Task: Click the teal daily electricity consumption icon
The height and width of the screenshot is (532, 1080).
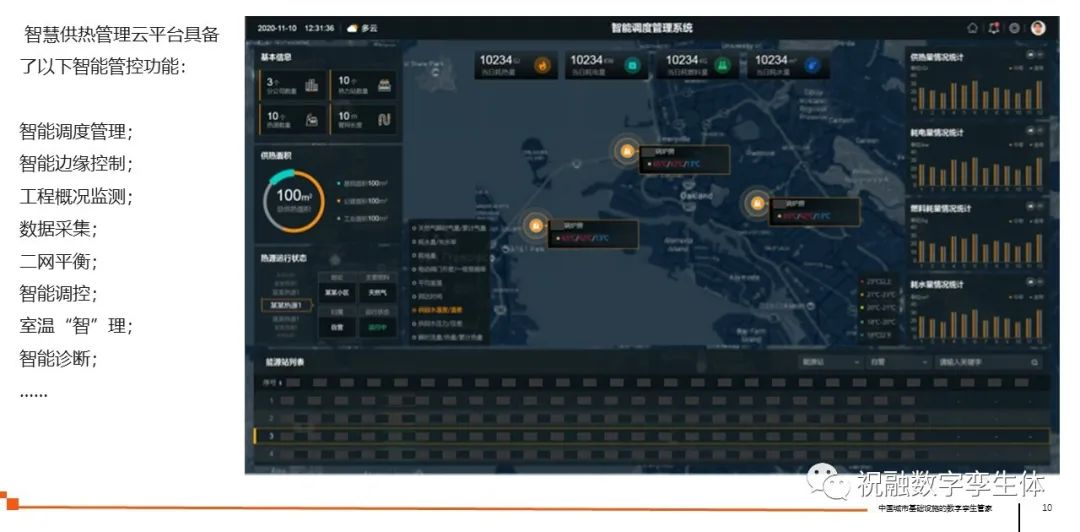Action: pos(632,66)
